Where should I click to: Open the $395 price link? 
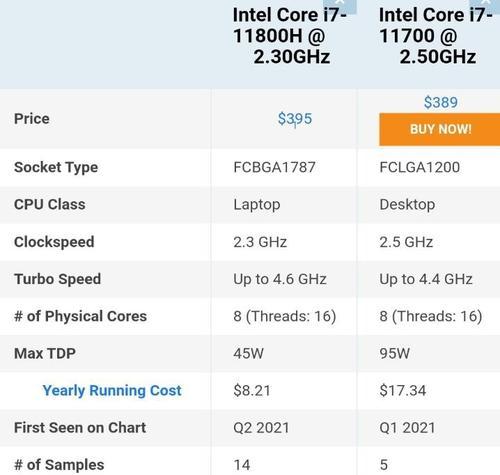[x=295, y=119]
